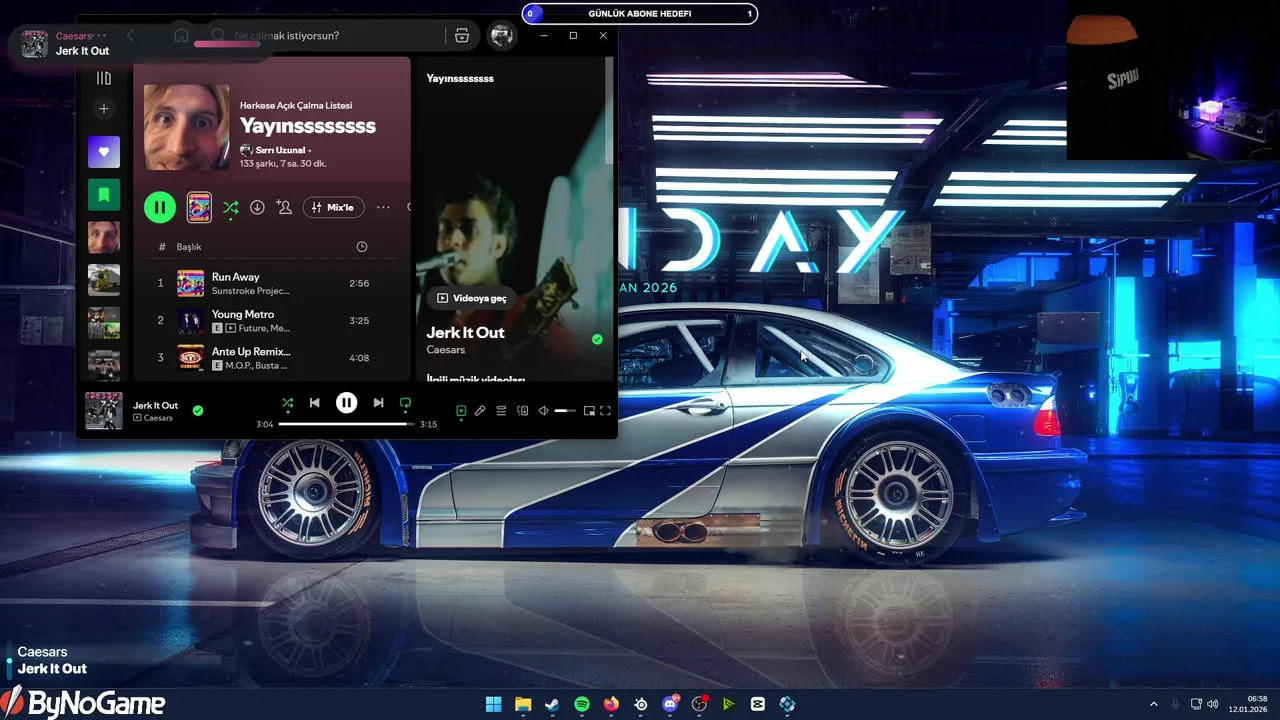Open Spotify profile avatar menu

pyautogui.click(x=501, y=35)
